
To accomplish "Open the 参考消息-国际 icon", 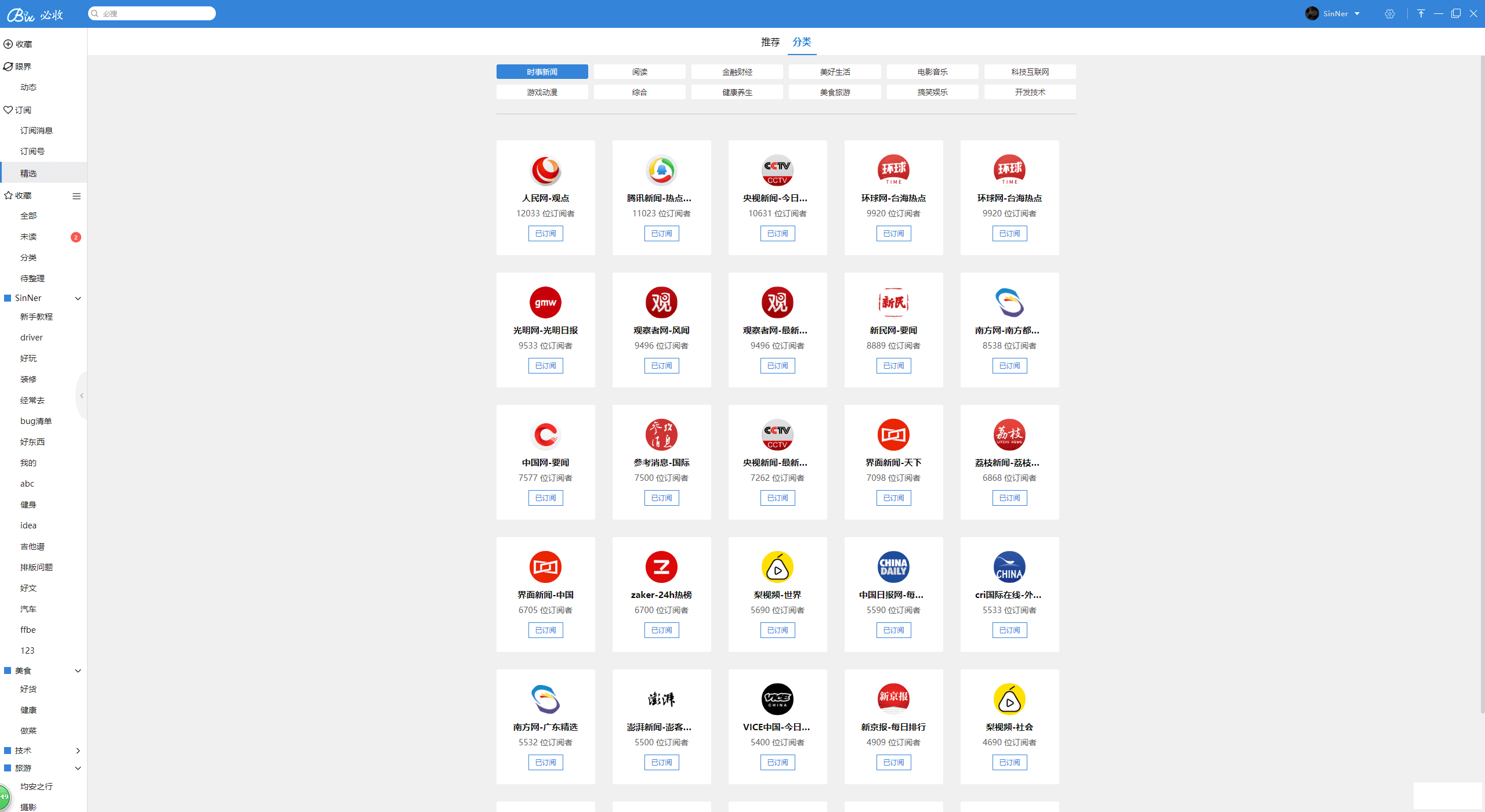I will click(x=661, y=434).
